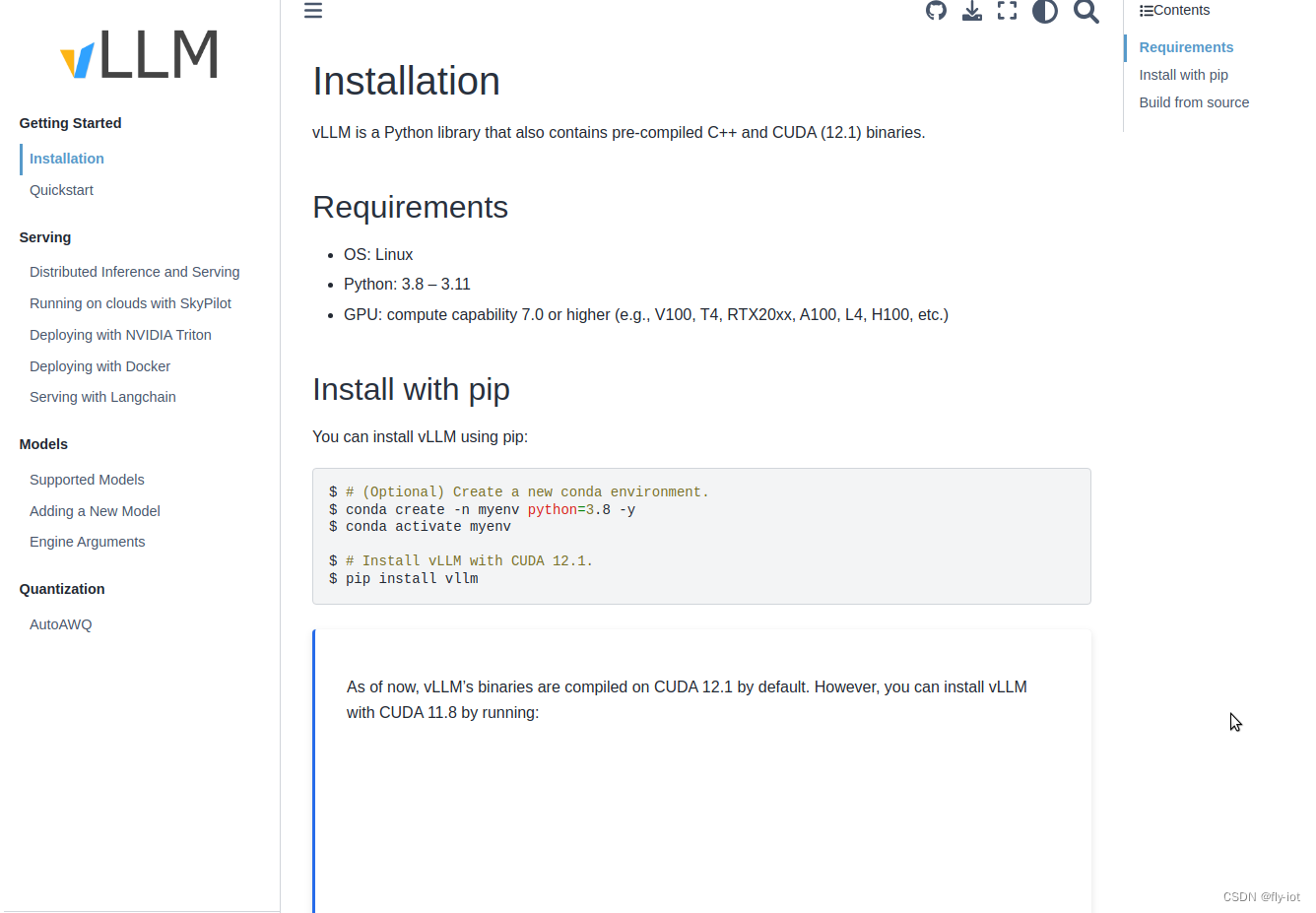Open Adding a New Model page

(x=95, y=511)
